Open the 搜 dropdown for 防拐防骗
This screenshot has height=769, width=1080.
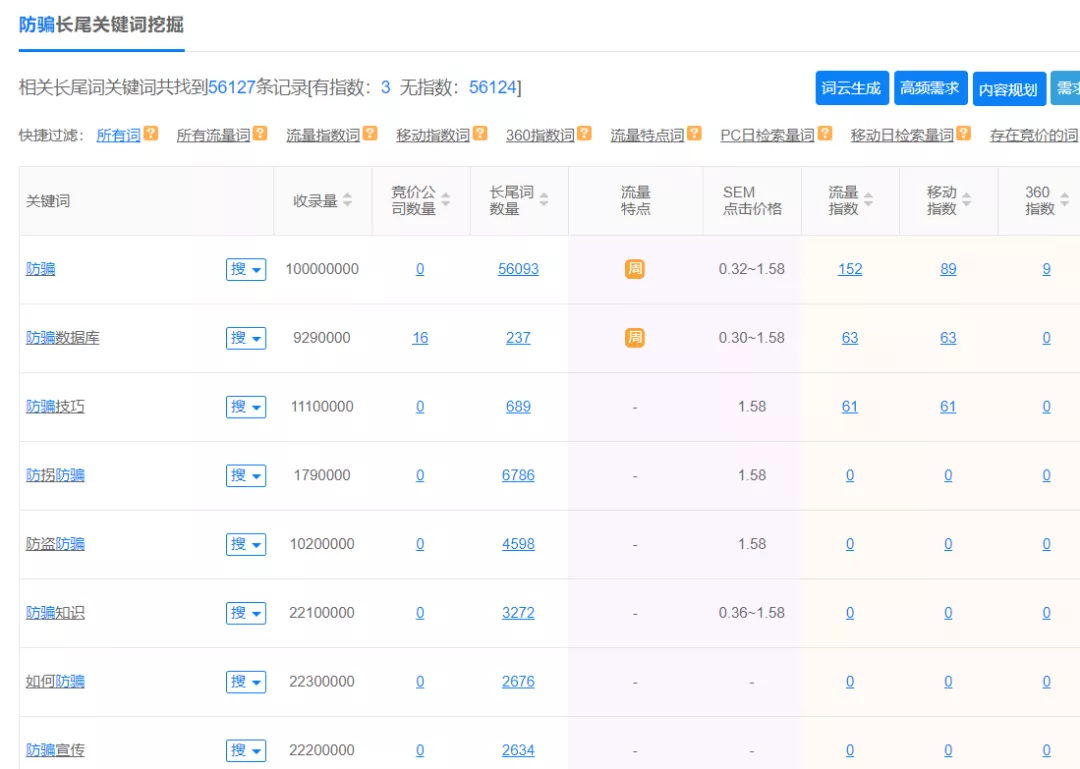(x=246, y=475)
